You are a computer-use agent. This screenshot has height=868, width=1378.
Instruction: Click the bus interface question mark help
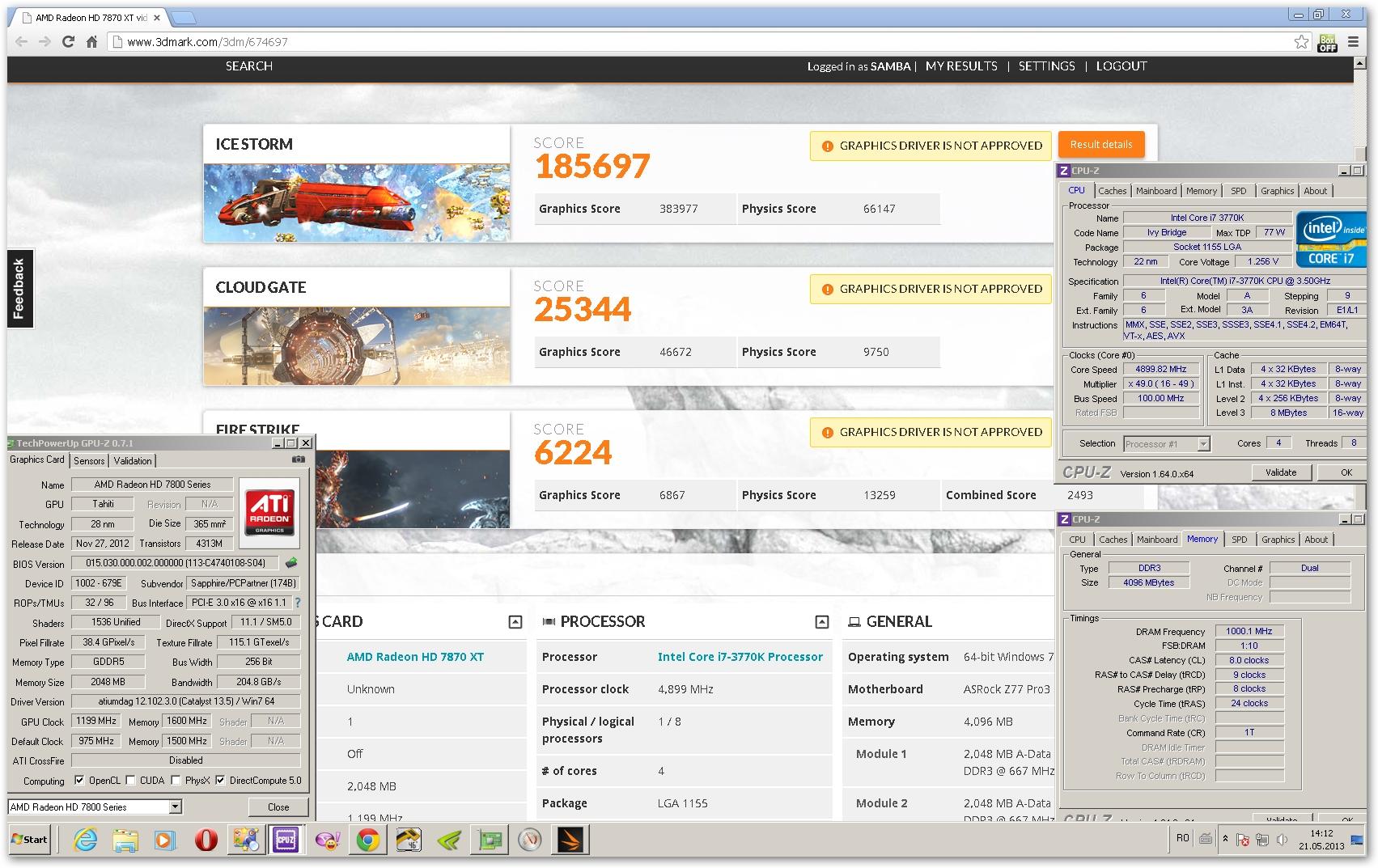click(x=297, y=603)
